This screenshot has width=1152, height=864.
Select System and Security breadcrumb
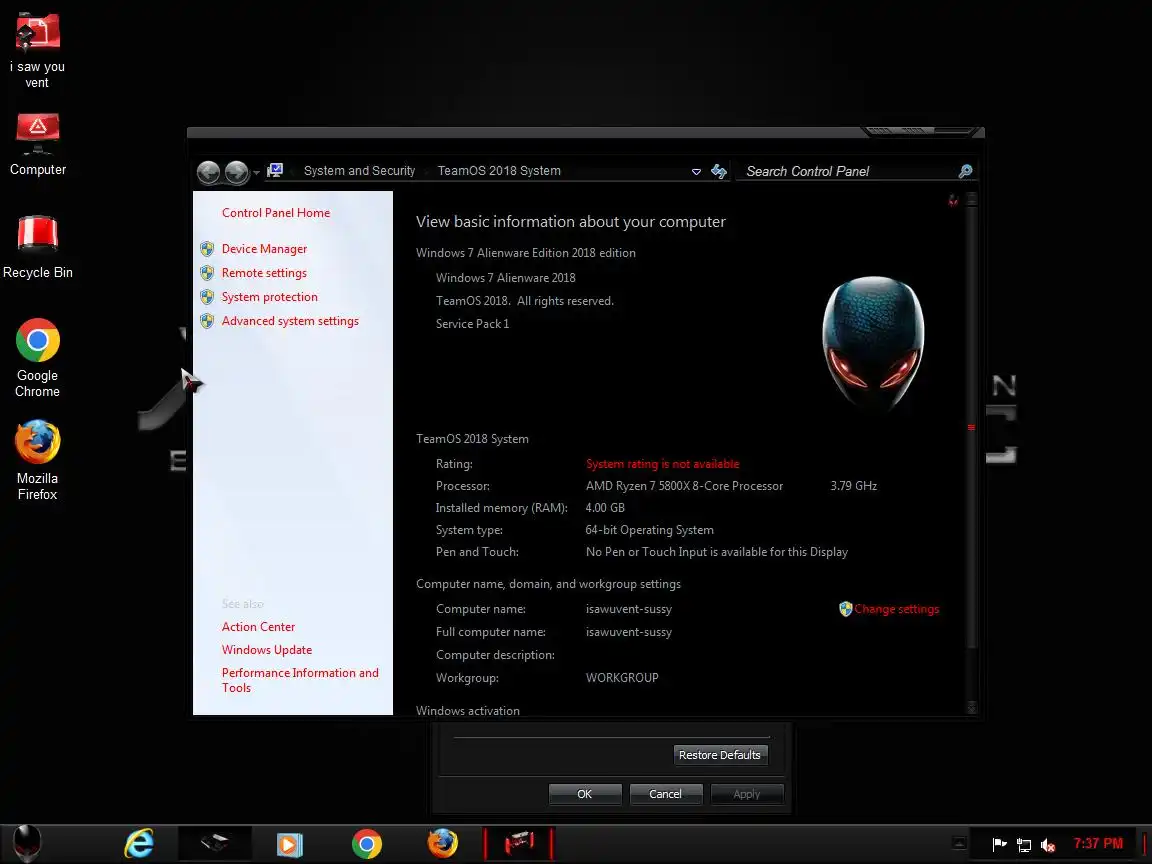(359, 170)
